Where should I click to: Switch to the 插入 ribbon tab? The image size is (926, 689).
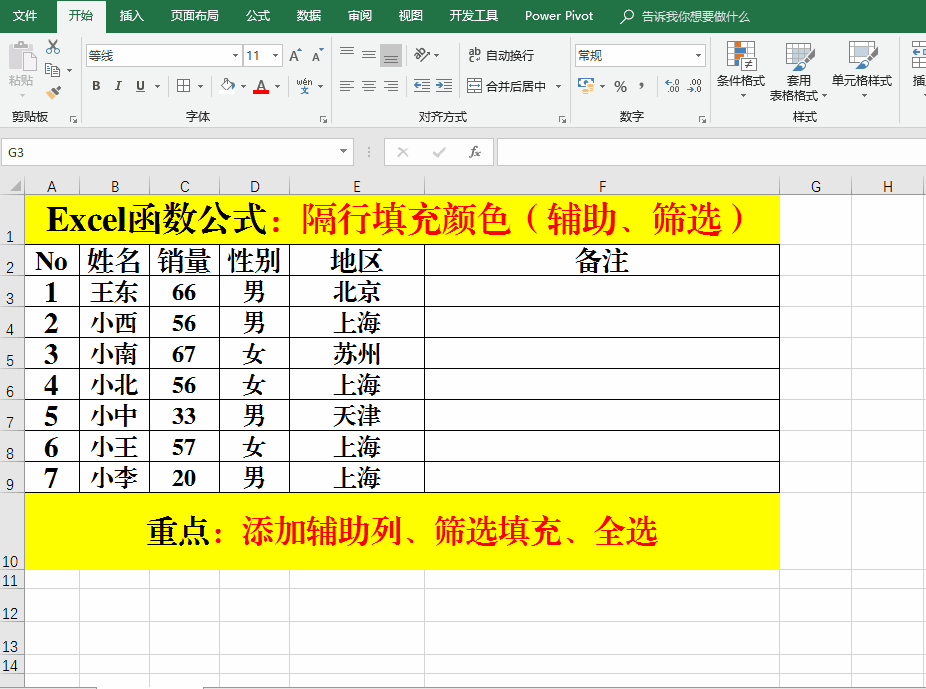tap(132, 16)
